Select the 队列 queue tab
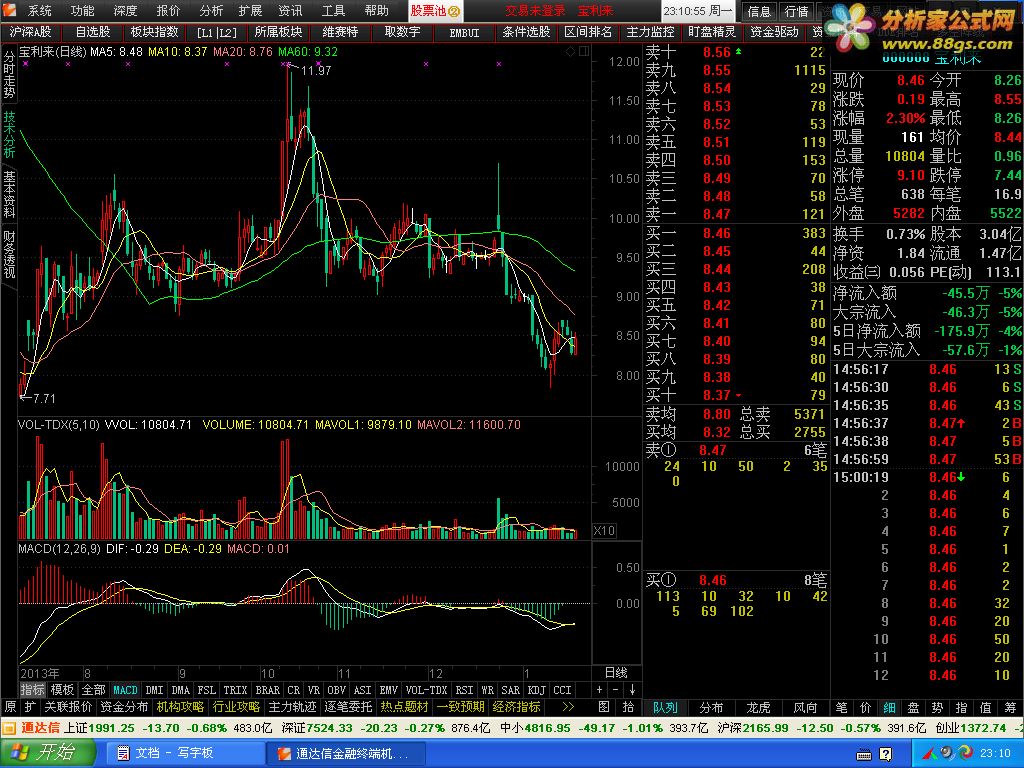The width and height of the screenshot is (1024, 768). click(665, 707)
